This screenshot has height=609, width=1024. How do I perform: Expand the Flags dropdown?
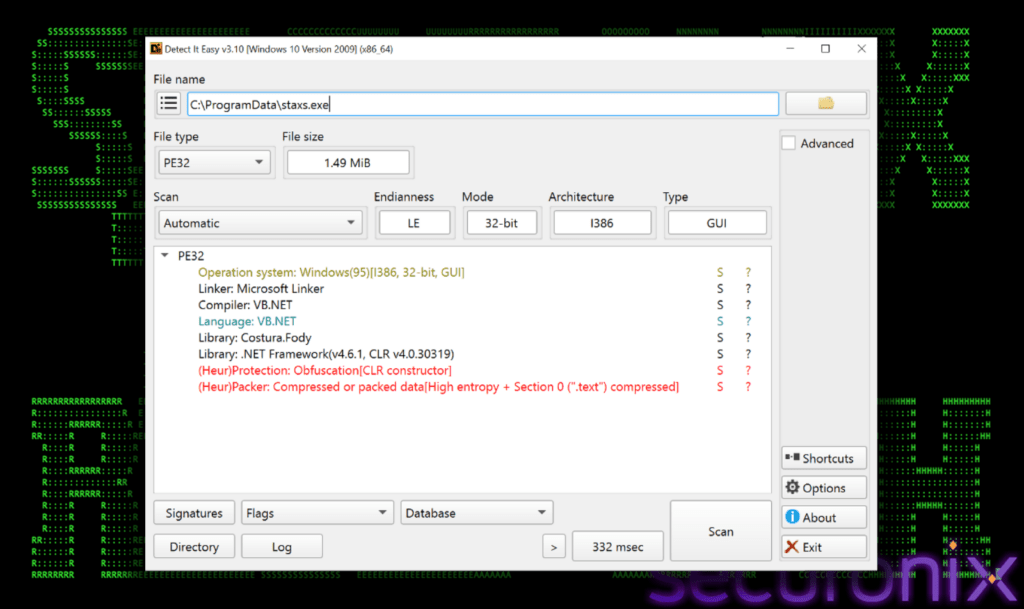[x=317, y=513]
